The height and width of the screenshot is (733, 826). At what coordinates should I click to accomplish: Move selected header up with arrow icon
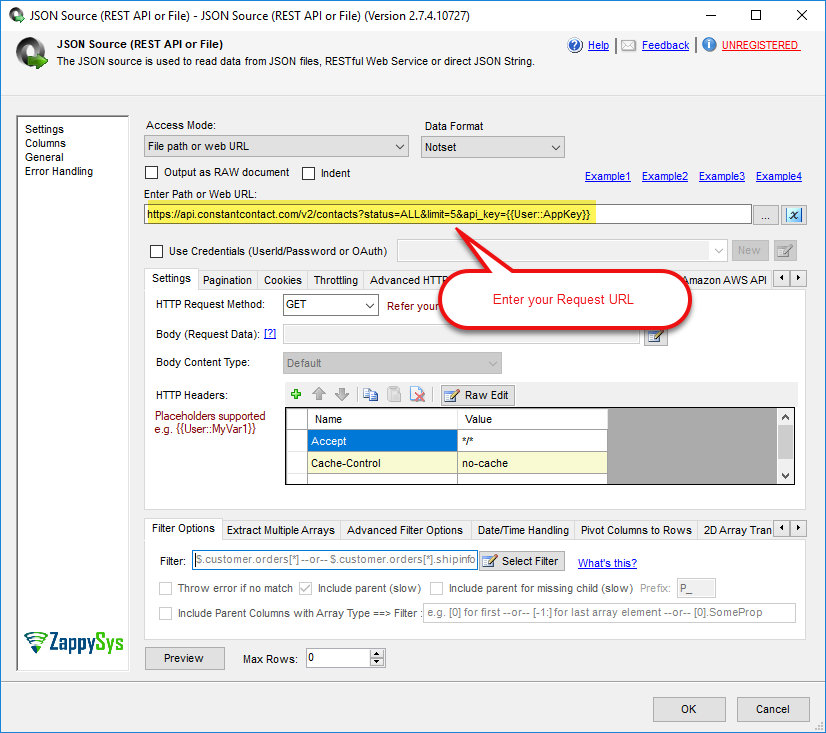click(x=319, y=394)
